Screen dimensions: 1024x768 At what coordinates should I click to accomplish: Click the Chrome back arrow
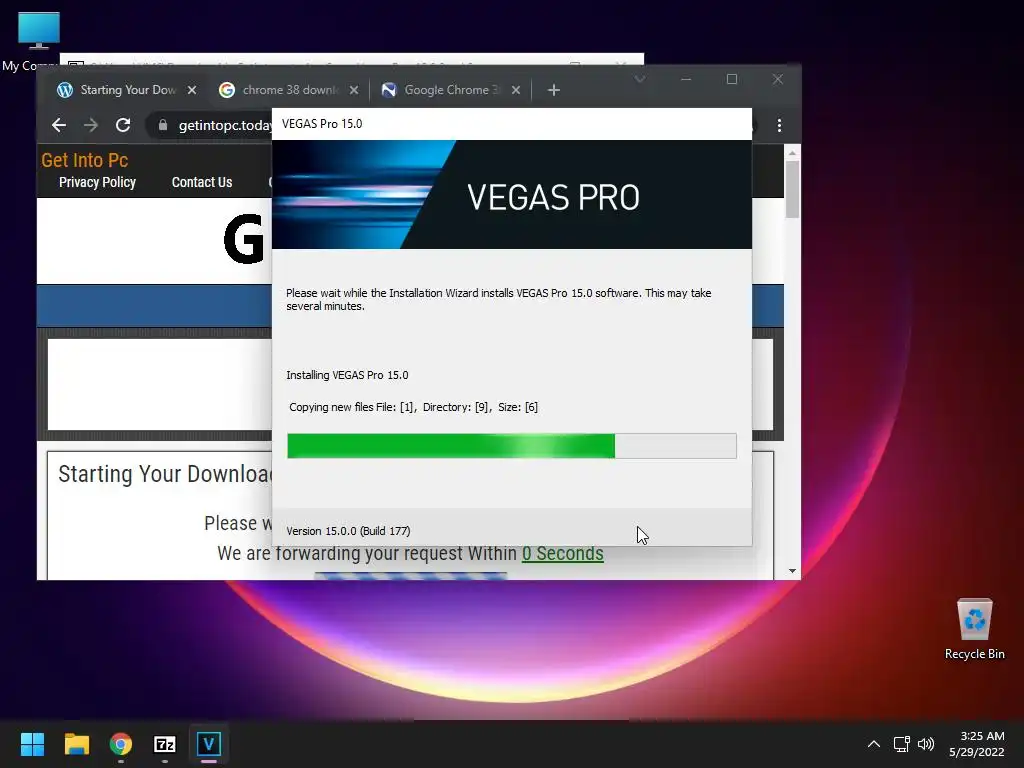click(59, 125)
